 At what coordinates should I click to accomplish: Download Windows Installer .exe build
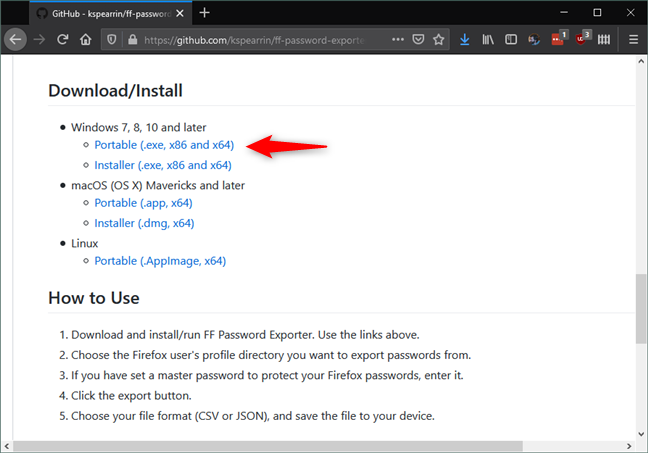click(x=163, y=165)
